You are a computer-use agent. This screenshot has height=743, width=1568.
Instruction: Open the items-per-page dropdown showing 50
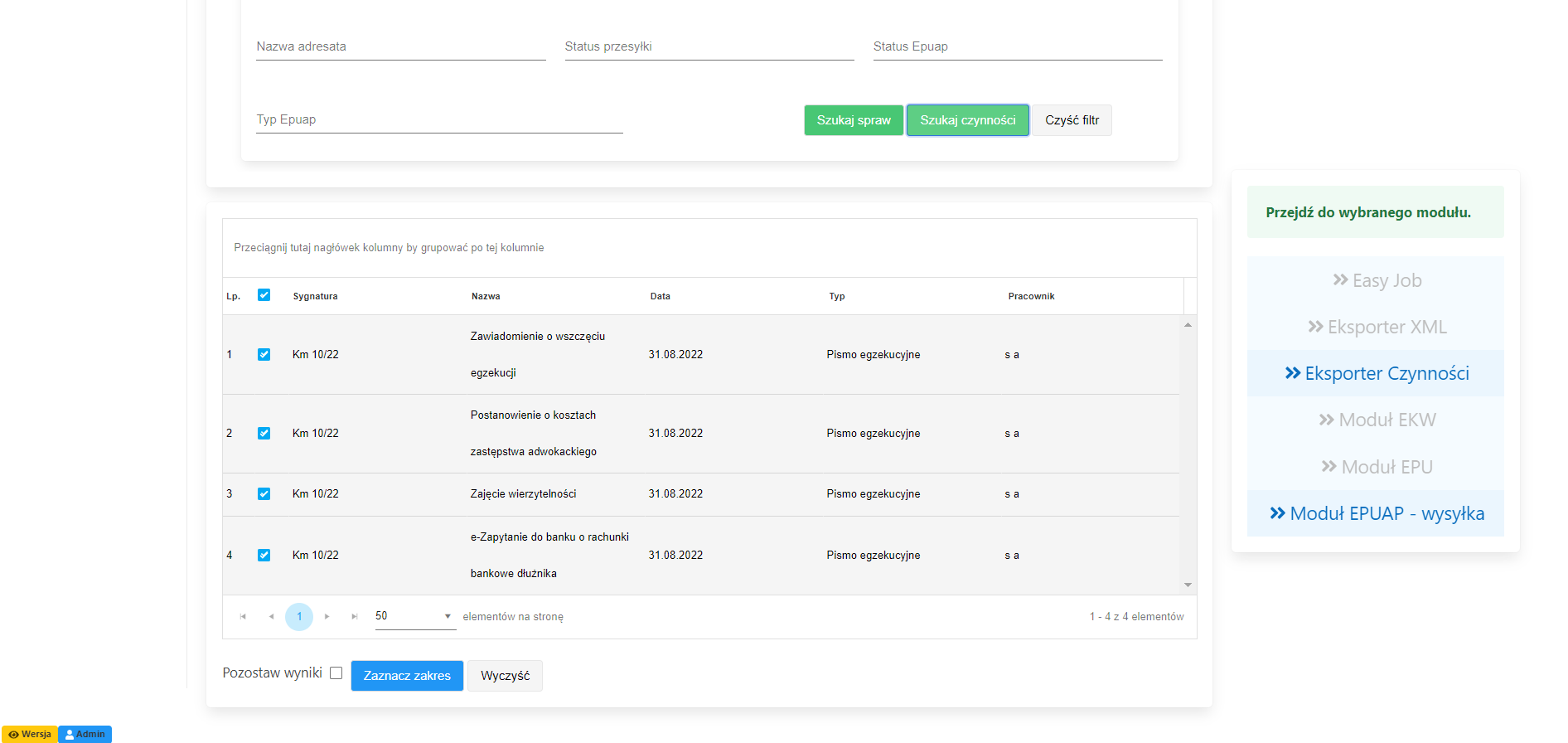pos(415,616)
